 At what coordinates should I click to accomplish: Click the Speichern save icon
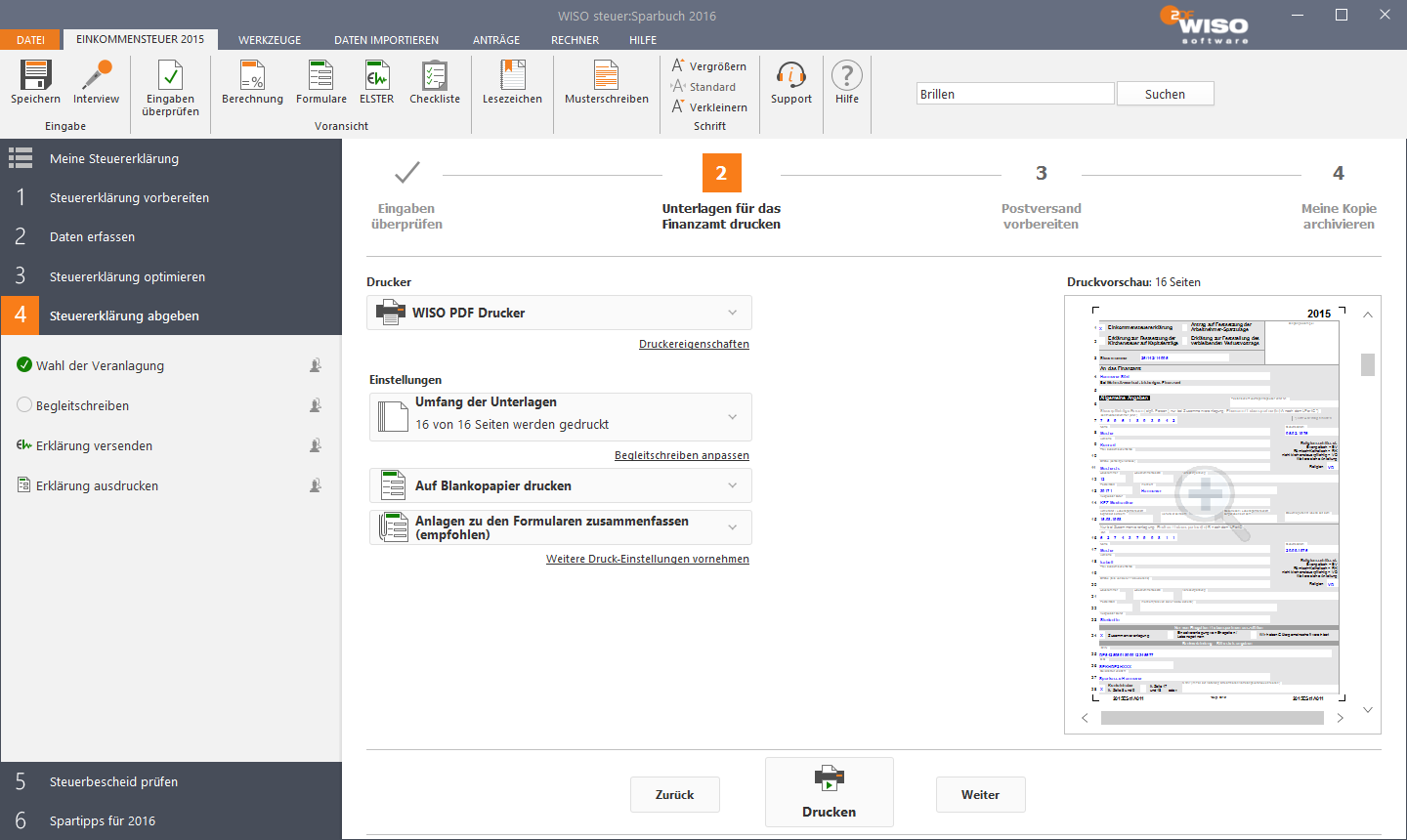(35, 75)
